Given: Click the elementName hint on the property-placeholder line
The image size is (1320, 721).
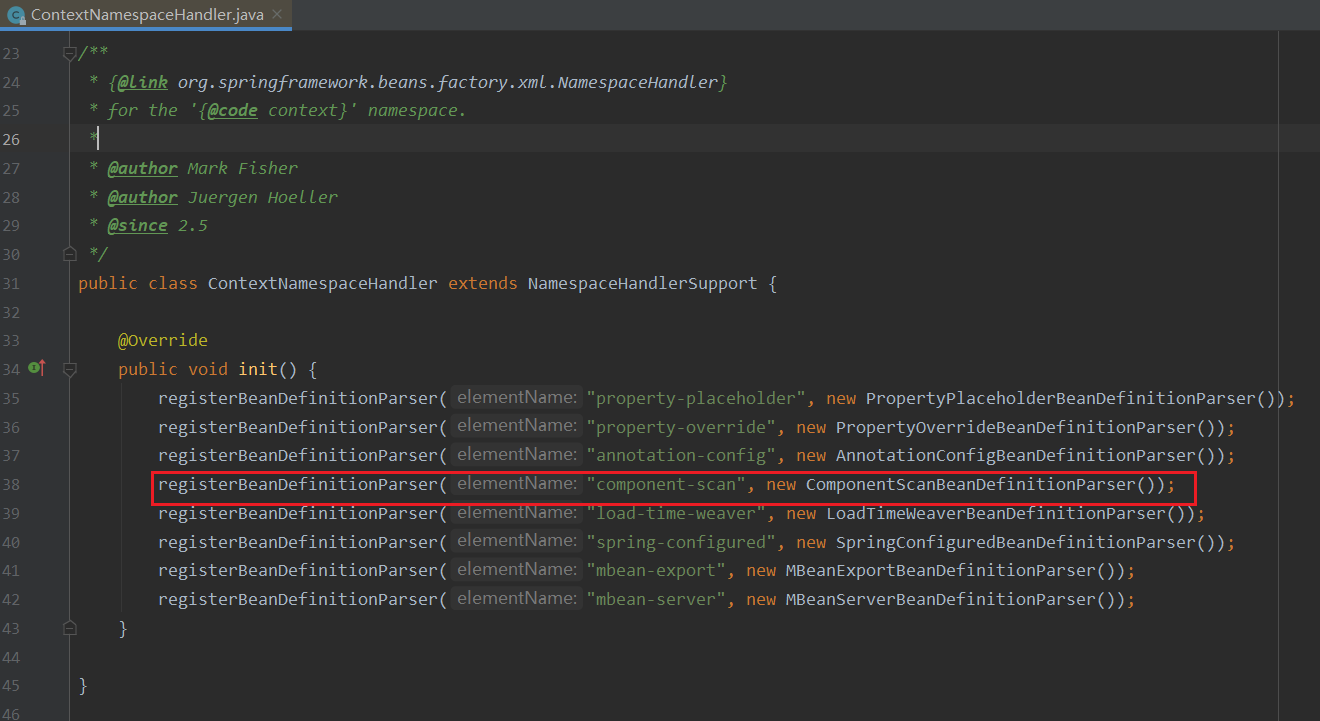Looking at the screenshot, I should 516,398.
